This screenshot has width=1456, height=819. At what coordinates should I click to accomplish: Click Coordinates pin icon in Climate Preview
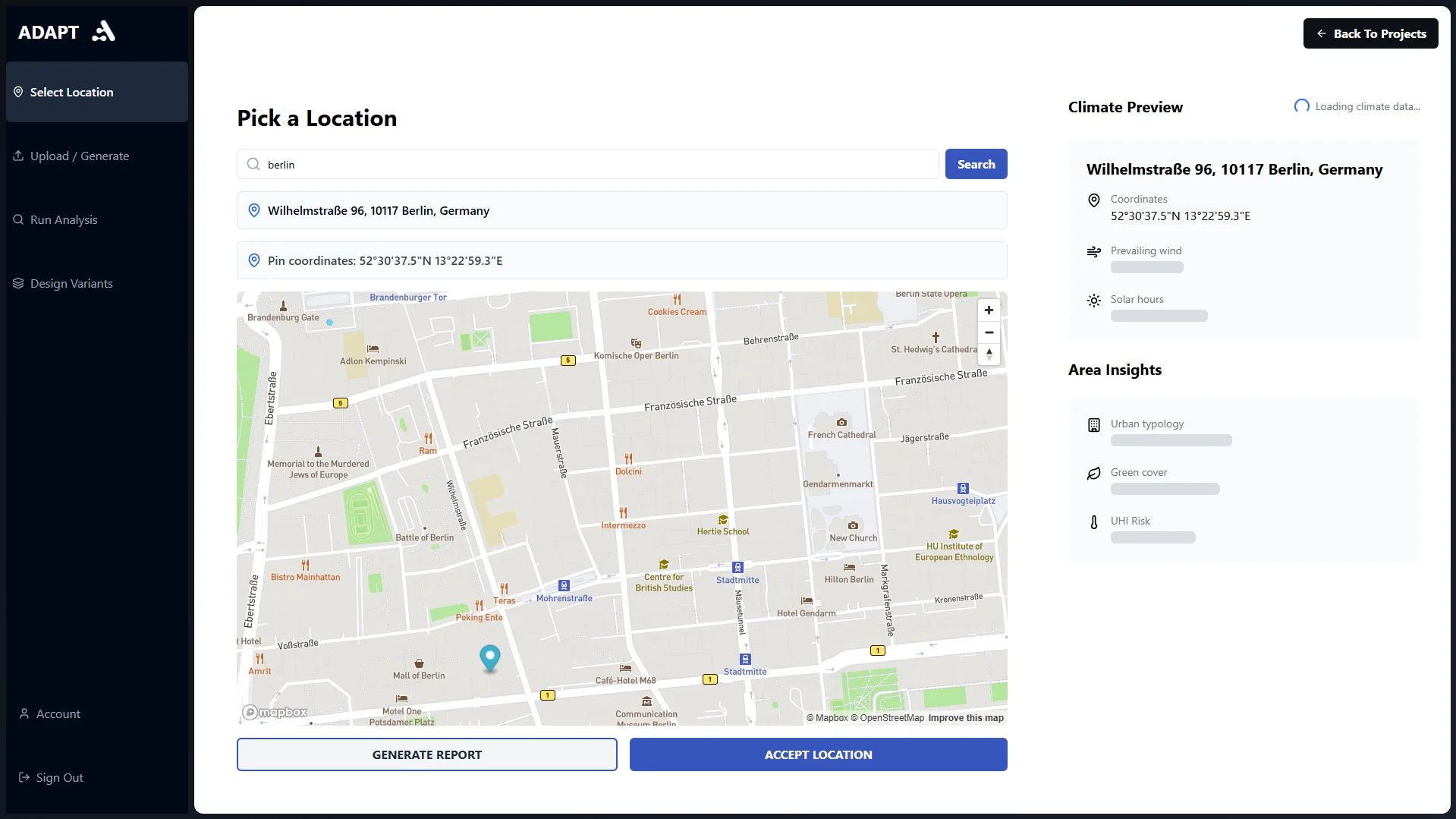[1093, 200]
